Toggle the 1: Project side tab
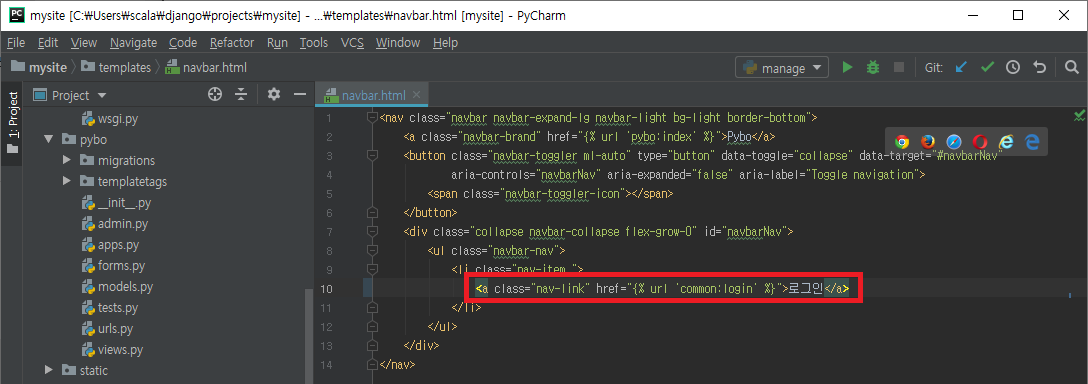This screenshot has width=1088, height=384. click(x=13, y=122)
